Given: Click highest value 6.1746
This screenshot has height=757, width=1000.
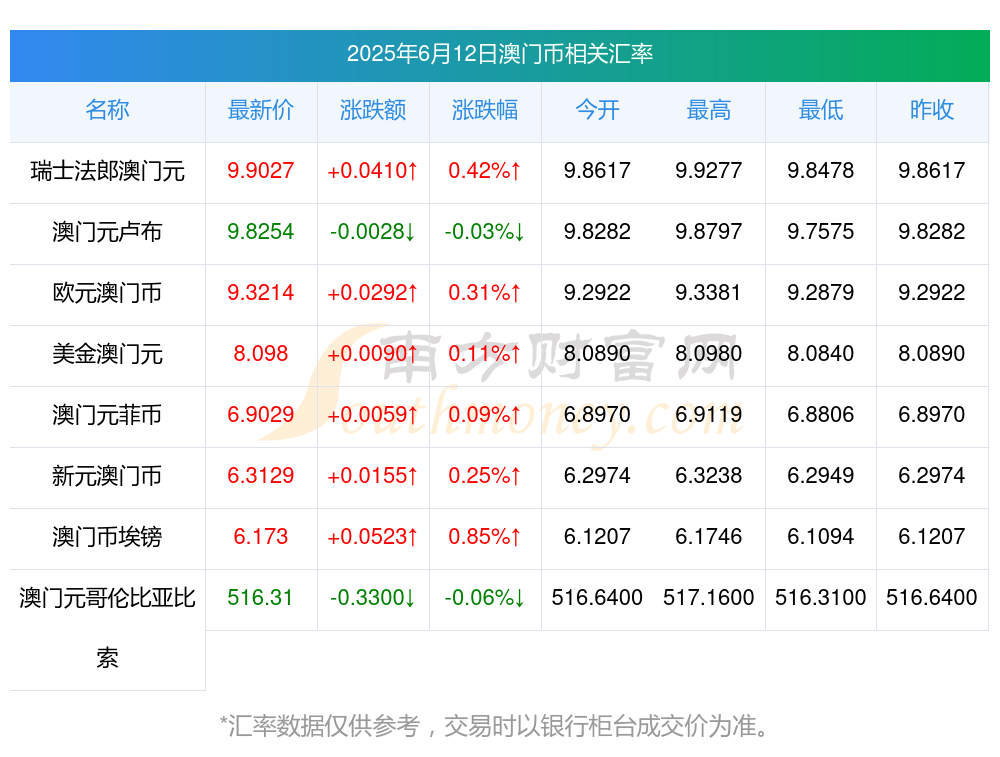Looking at the screenshot, I should 709,536.
